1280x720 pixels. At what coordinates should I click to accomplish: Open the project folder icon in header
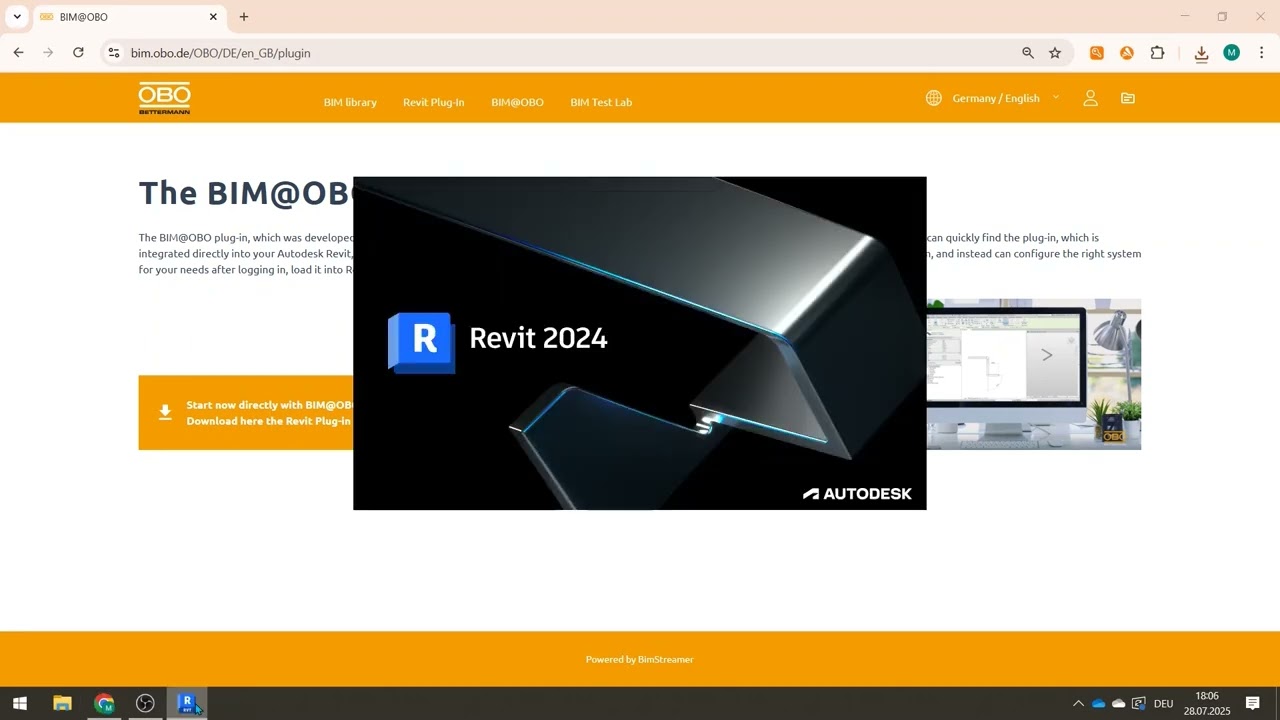[1128, 98]
